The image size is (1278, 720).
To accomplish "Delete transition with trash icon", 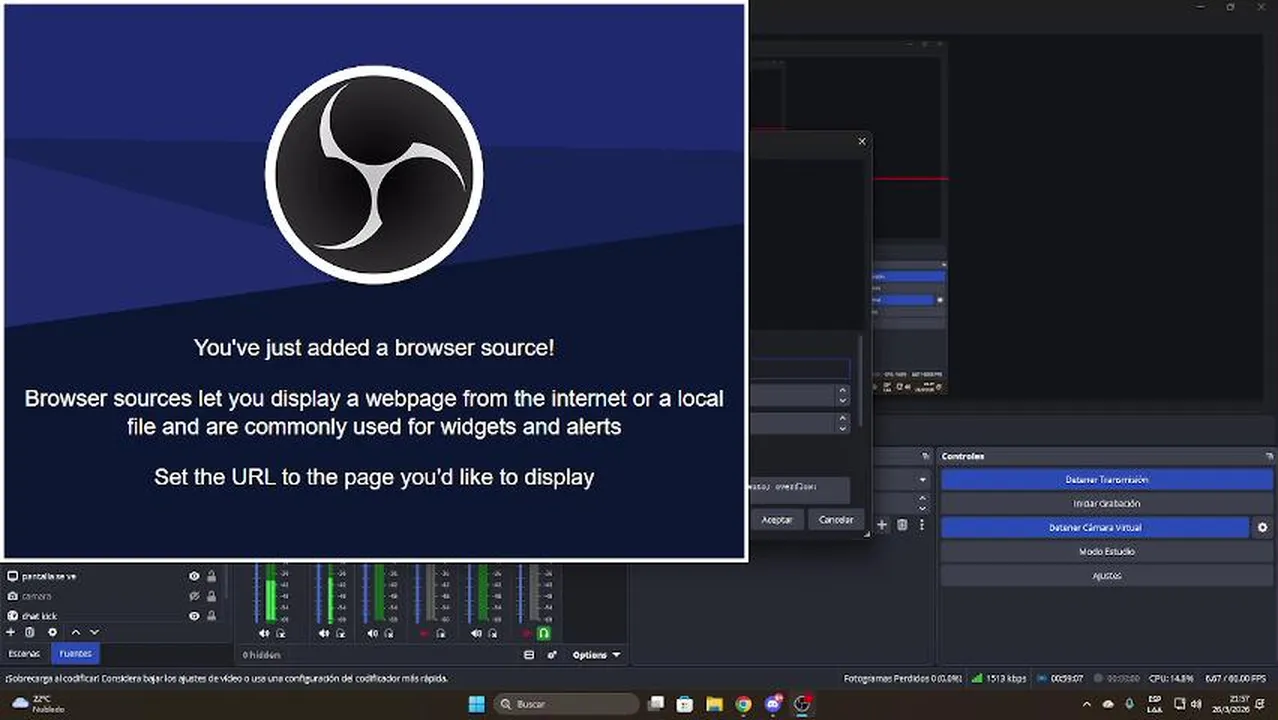I will [x=902, y=525].
